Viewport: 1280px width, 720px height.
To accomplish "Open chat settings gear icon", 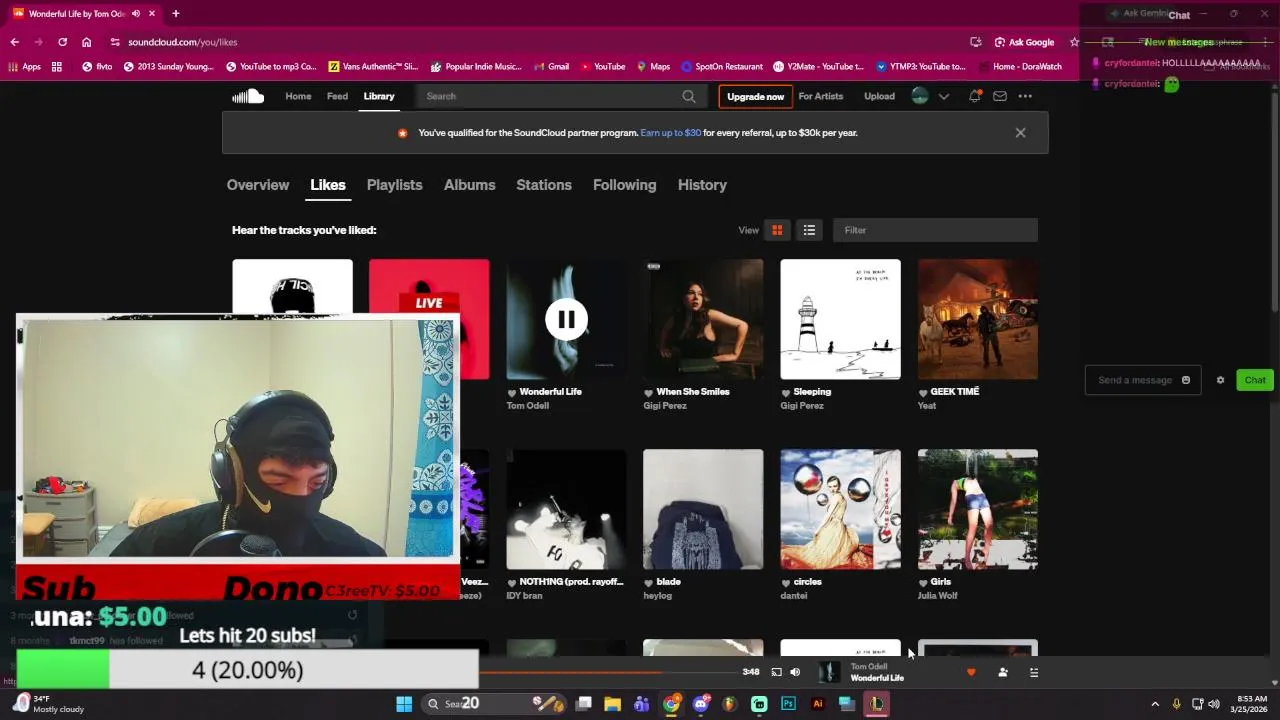I will (1220, 380).
